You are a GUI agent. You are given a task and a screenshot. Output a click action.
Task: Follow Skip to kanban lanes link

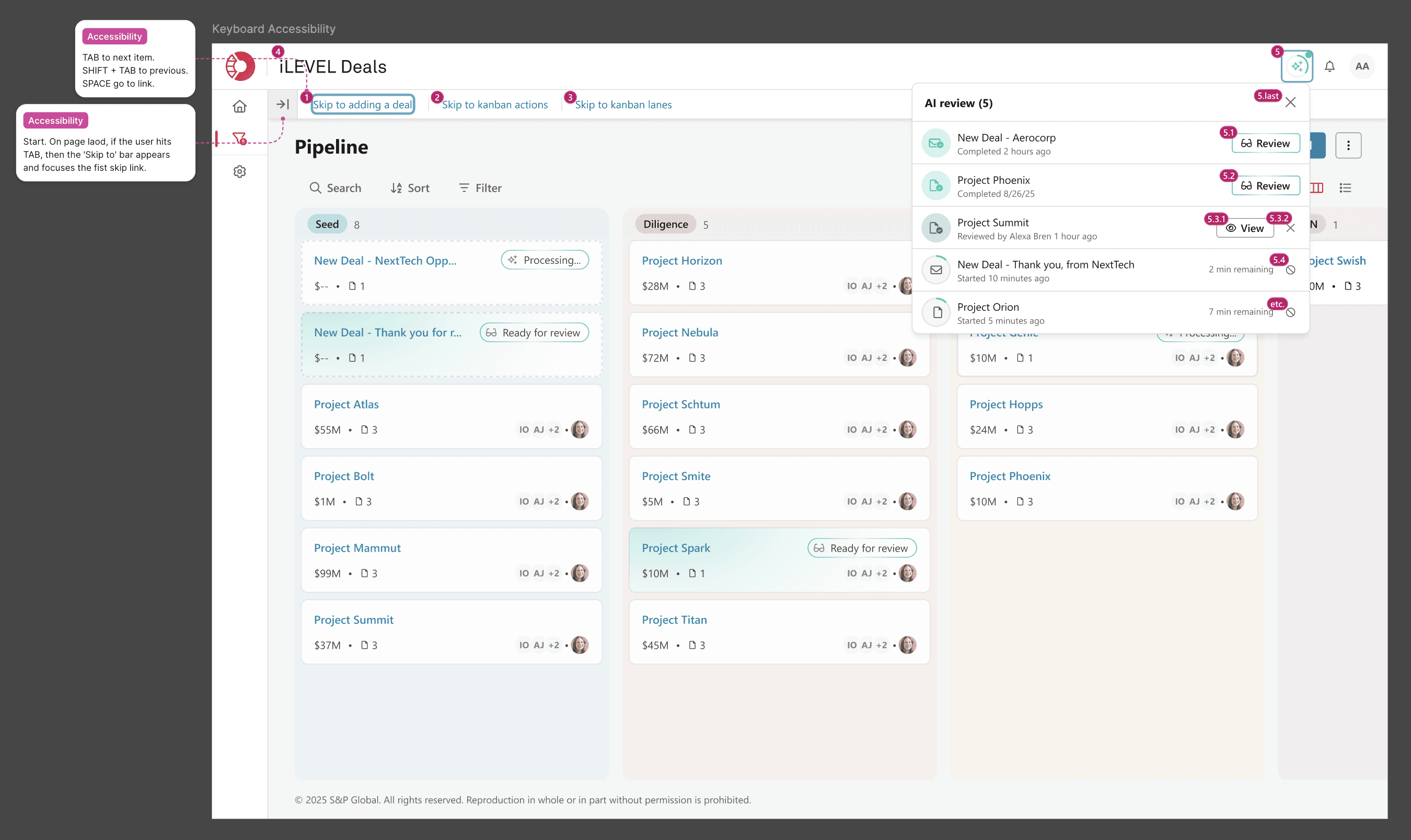623,104
